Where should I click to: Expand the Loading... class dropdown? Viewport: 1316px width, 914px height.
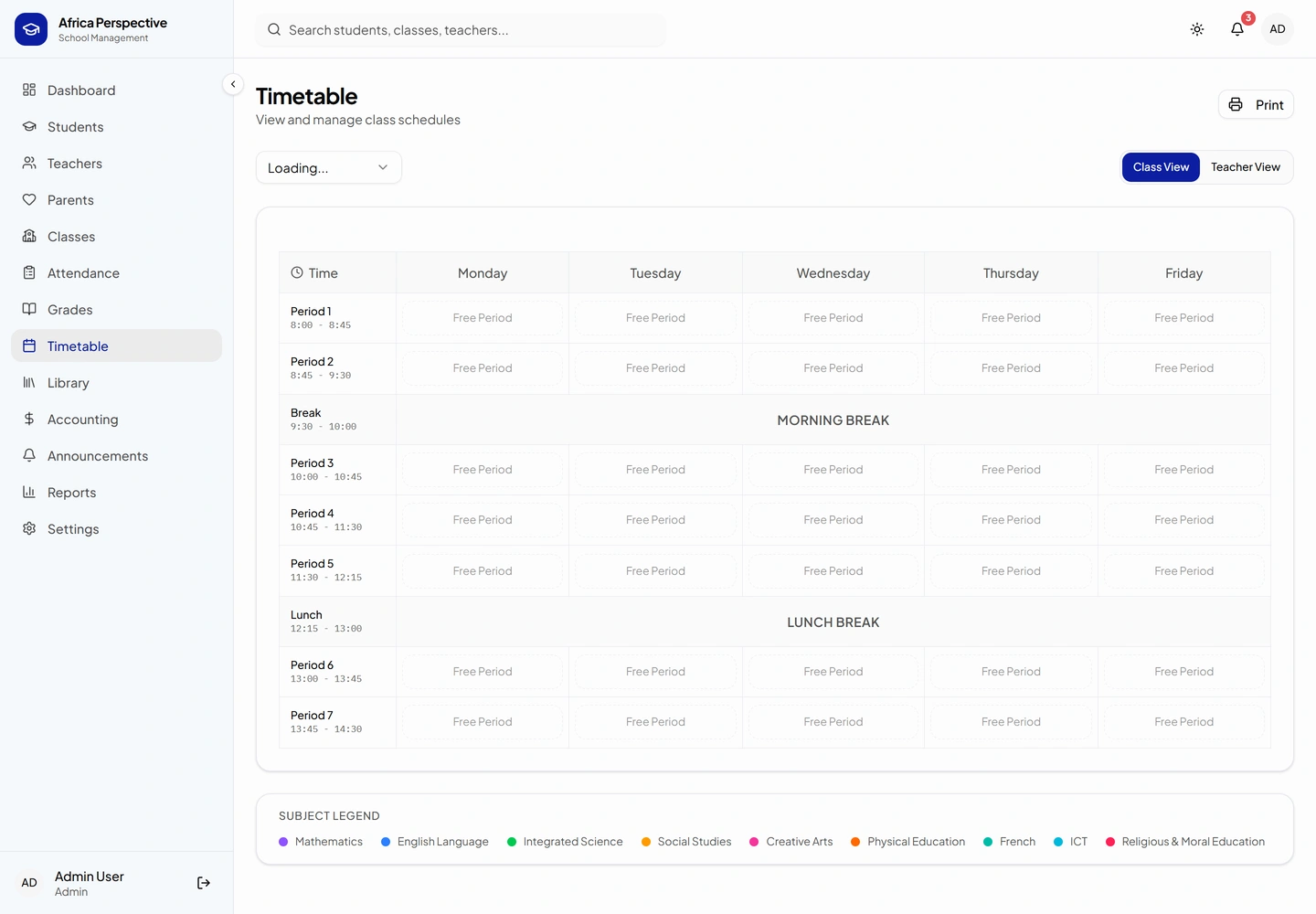coord(329,167)
